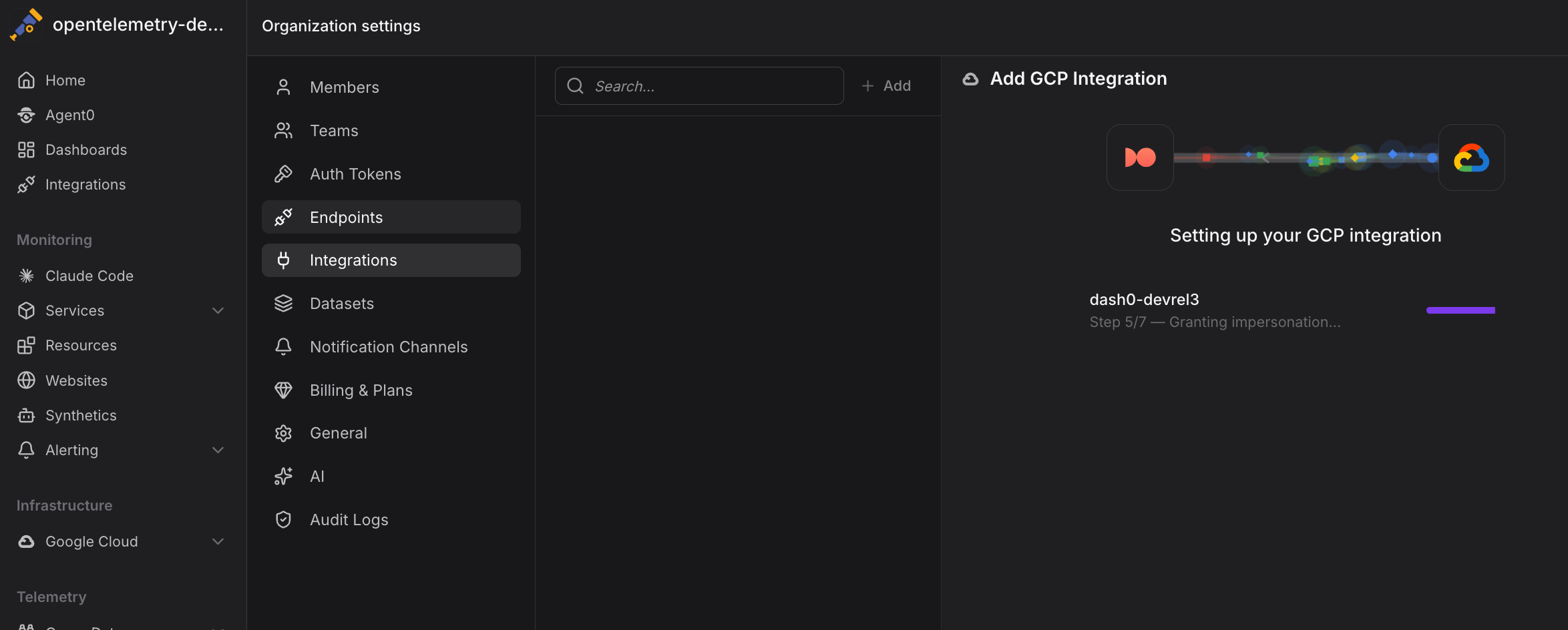Open the Members settings page

tap(391, 87)
